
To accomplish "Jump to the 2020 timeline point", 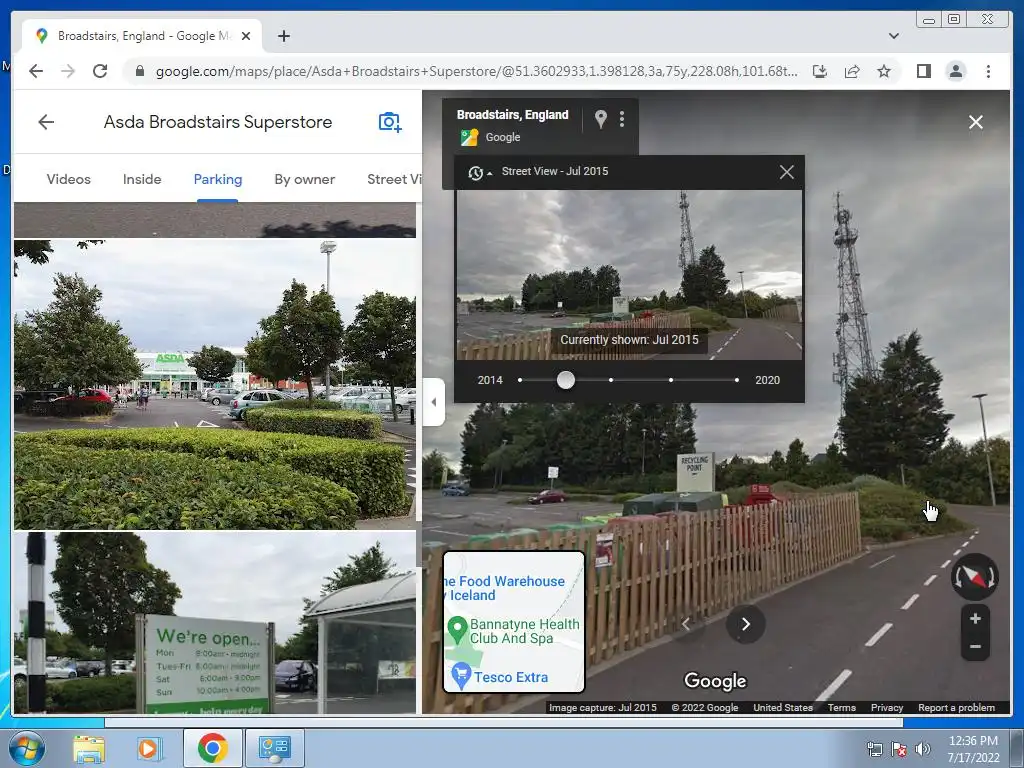I will pyautogui.click(x=737, y=380).
